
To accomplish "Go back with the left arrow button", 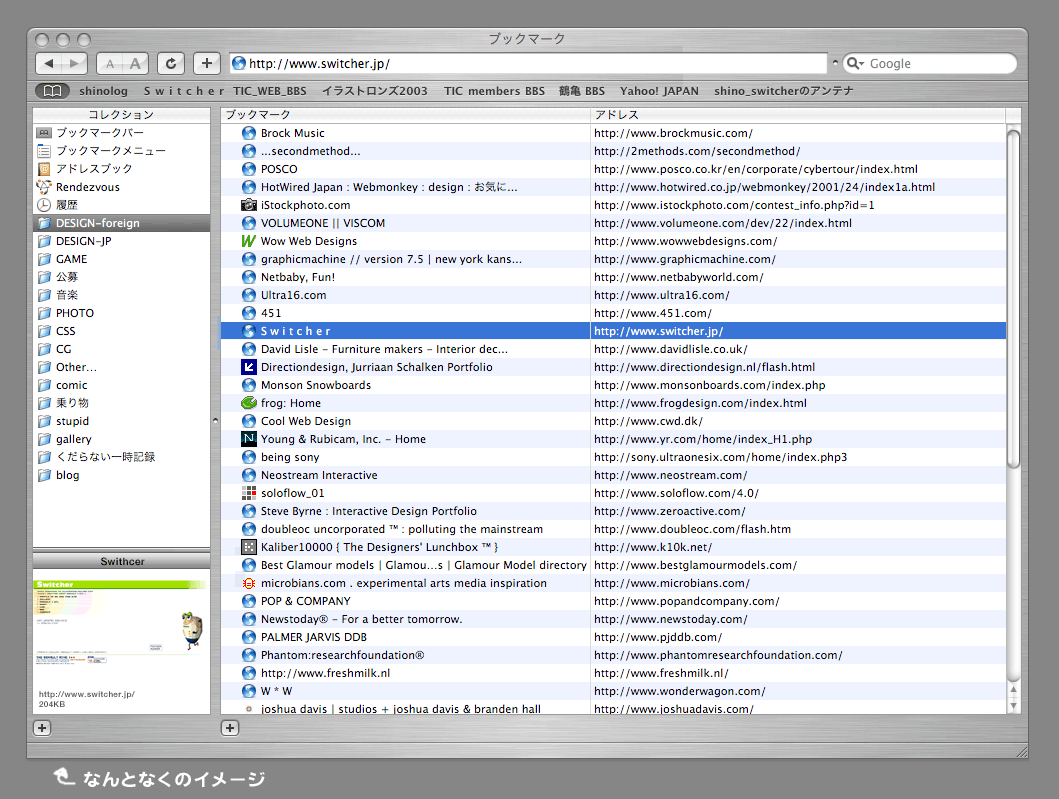I will coord(48,63).
